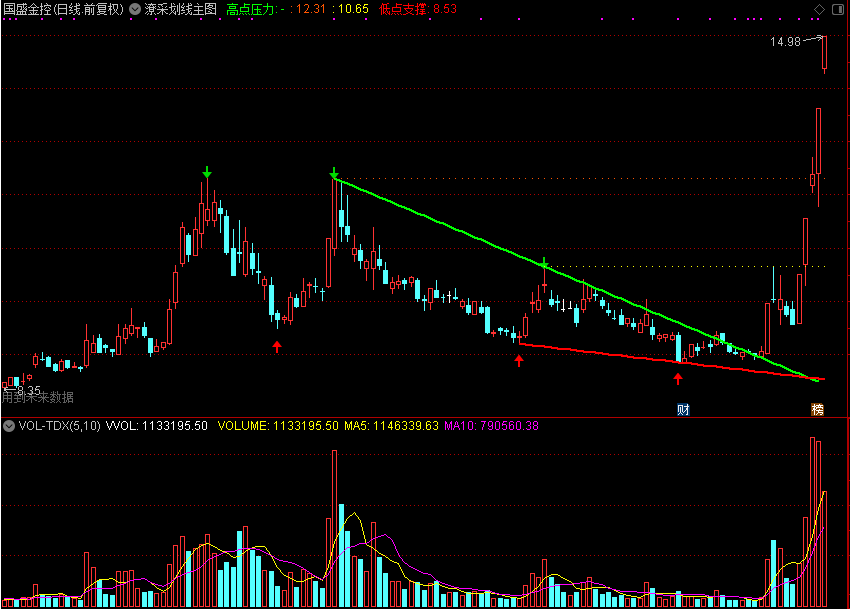Click the 14.98 high price label
The width and height of the screenshot is (850, 609).
point(785,42)
